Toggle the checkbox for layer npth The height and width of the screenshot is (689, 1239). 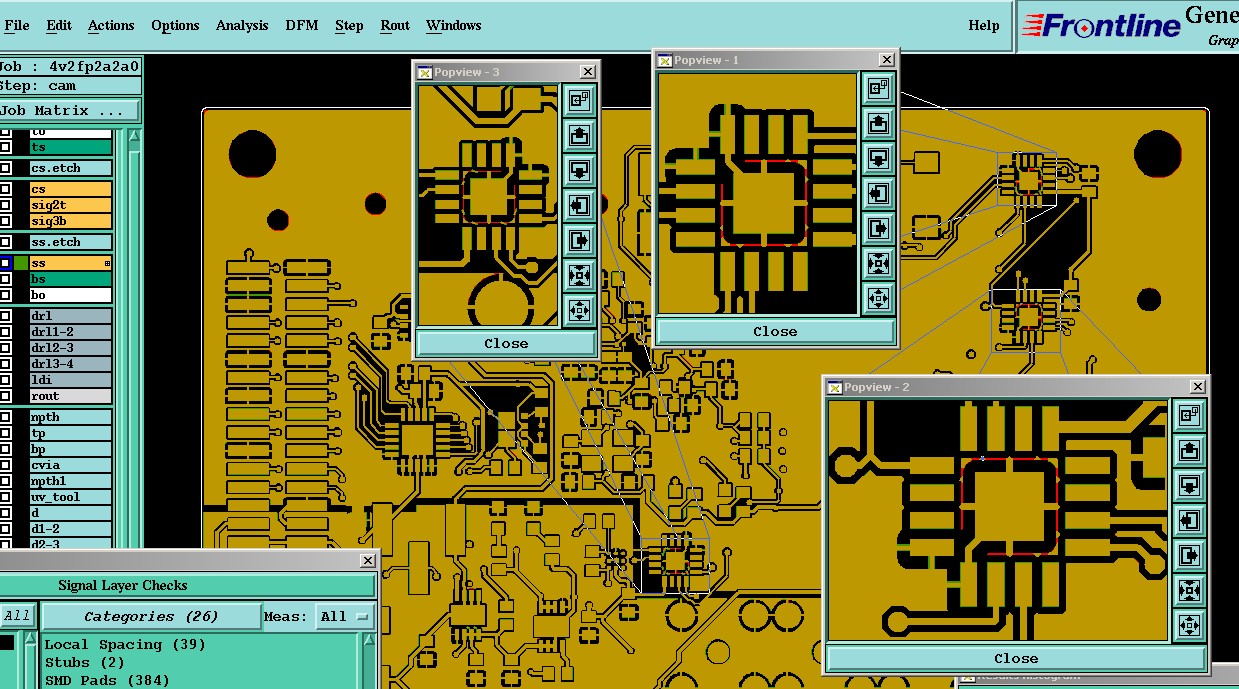pyautogui.click(x=6, y=417)
